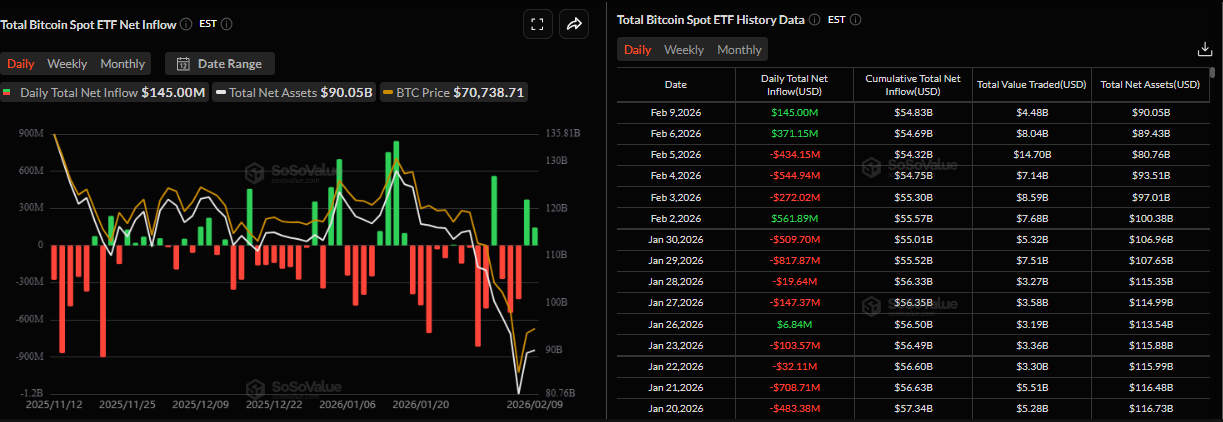
Task: Toggle the Total Net Assets line series
Action: (295, 93)
